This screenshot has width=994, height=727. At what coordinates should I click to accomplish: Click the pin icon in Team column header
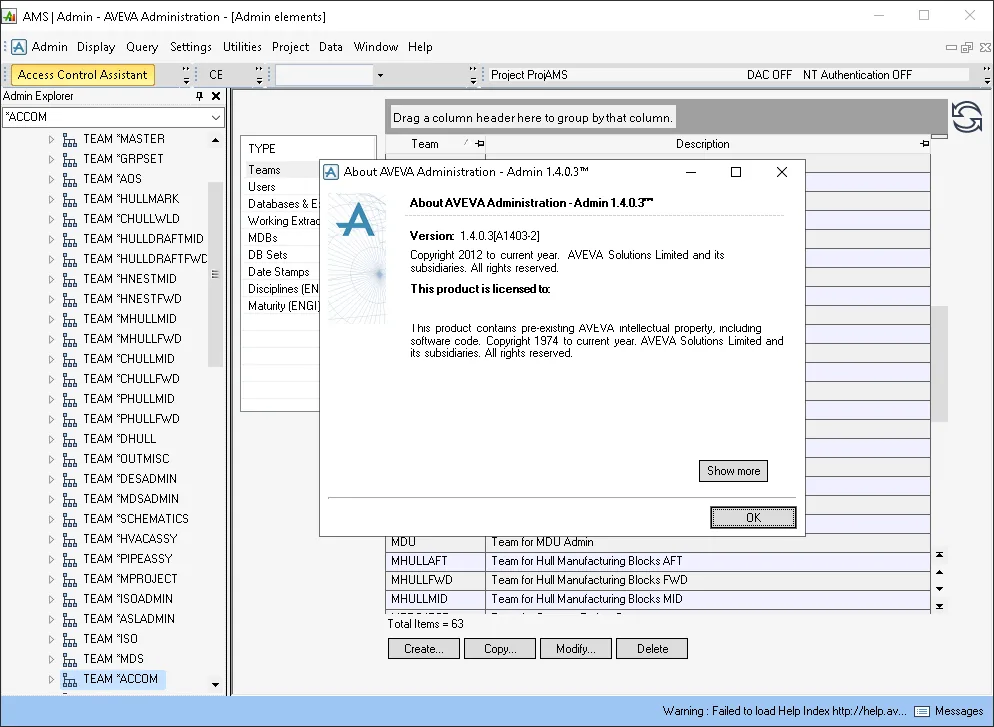tap(480, 144)
